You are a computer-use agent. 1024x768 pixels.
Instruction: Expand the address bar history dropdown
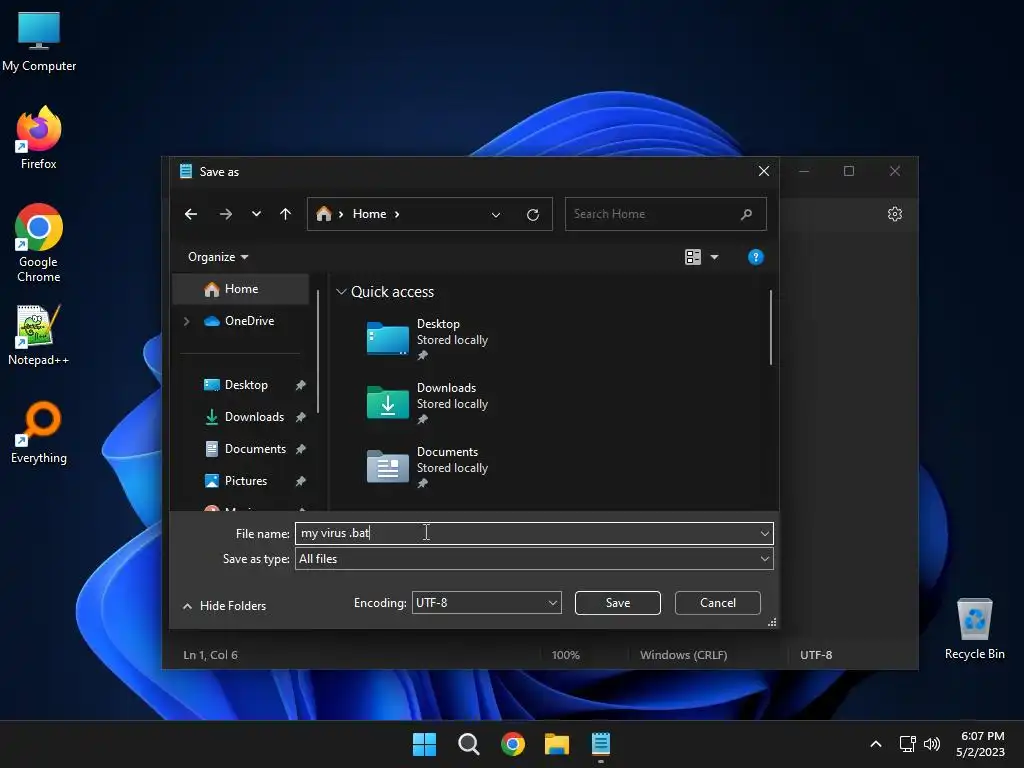[x=496, y=215]
